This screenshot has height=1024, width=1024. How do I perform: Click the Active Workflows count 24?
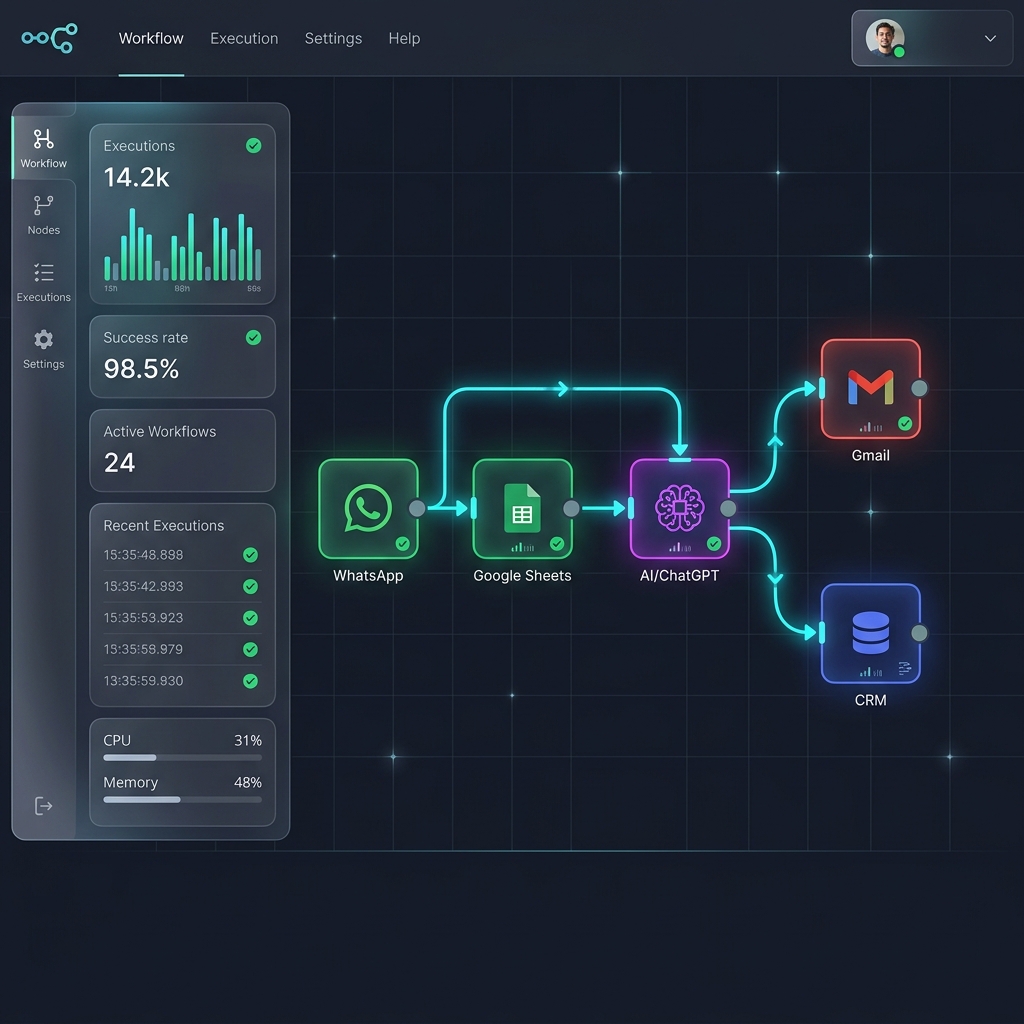coord(119,463)
